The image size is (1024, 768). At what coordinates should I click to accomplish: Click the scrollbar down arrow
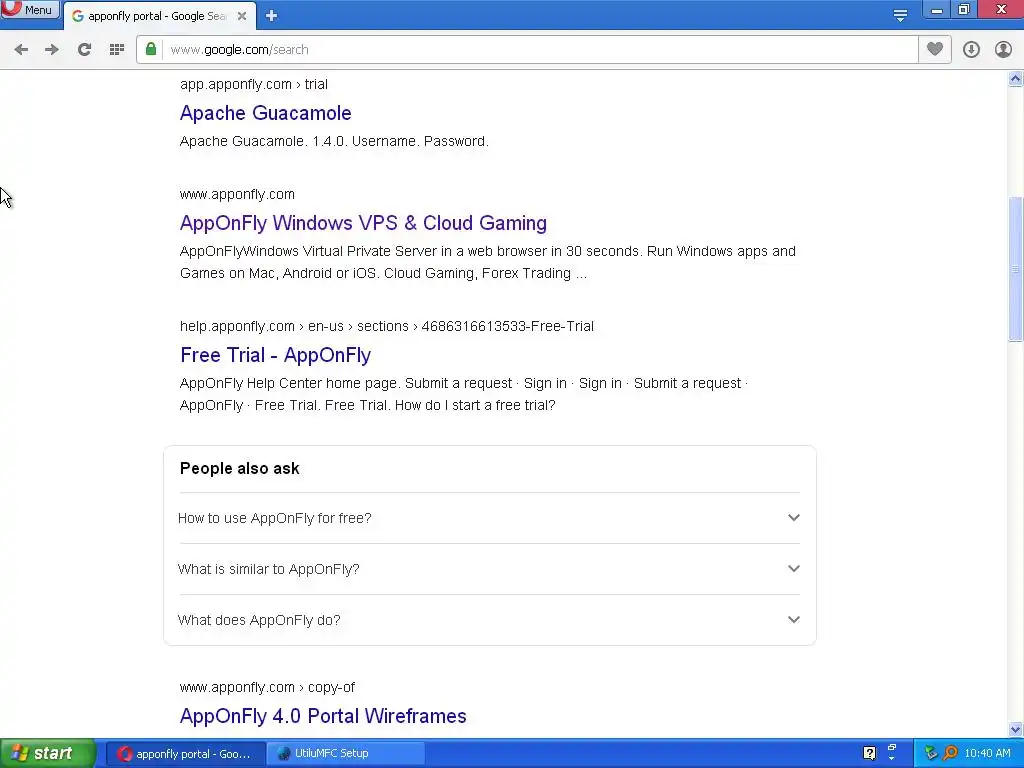[1016, 729]
